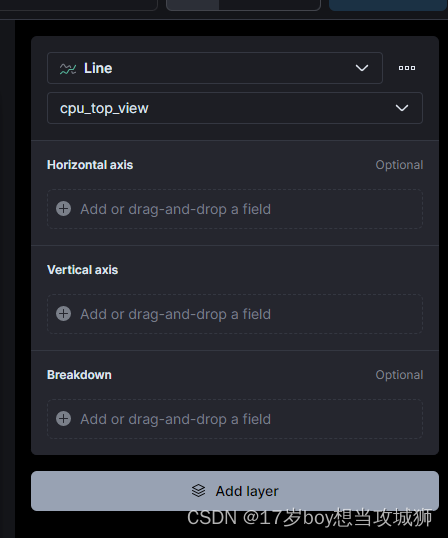Add a field to the Horizontal axis

pyautogui.click(x=235, y=209)
